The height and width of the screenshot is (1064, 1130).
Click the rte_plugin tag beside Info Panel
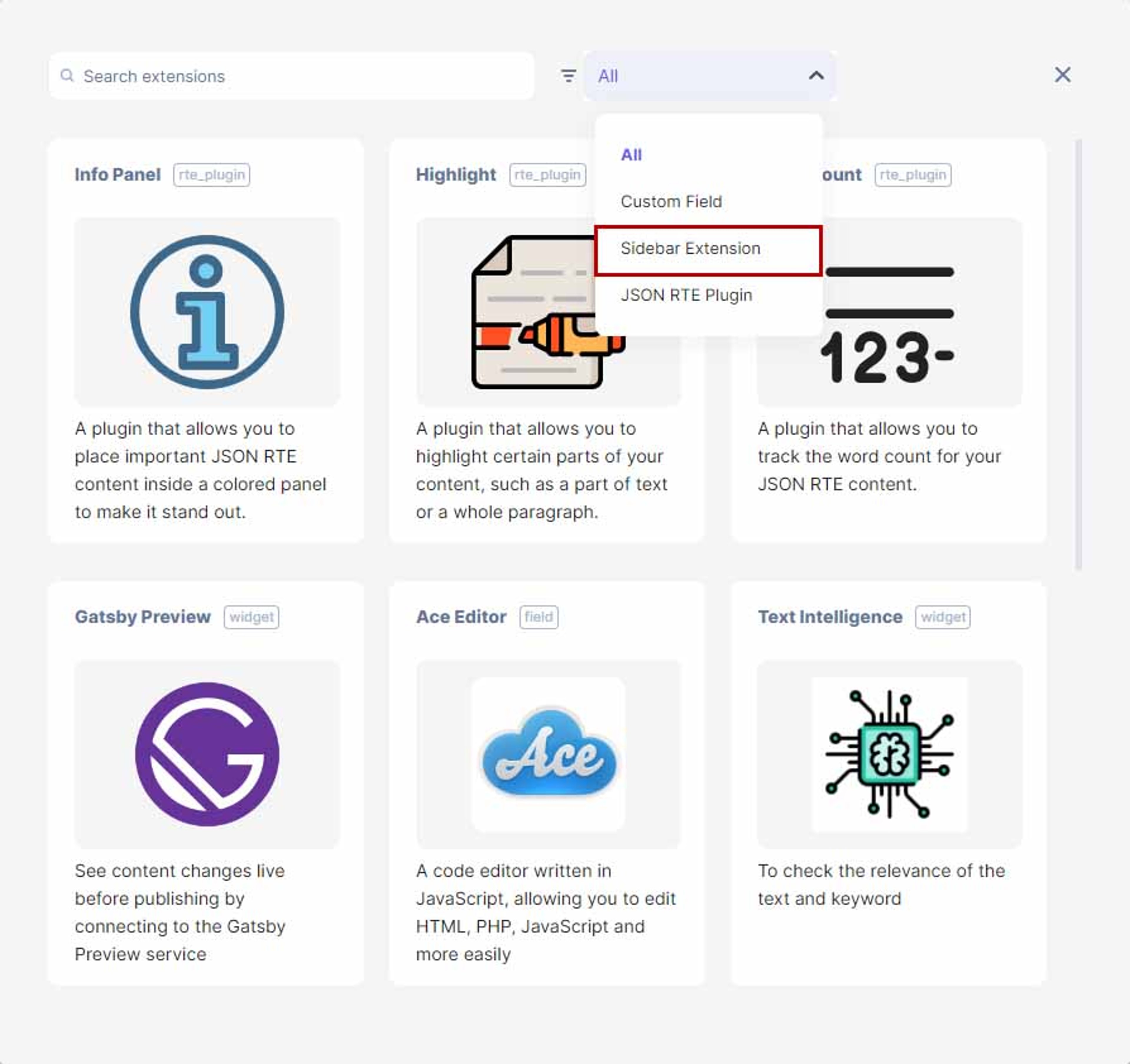[x=212, y=175]
